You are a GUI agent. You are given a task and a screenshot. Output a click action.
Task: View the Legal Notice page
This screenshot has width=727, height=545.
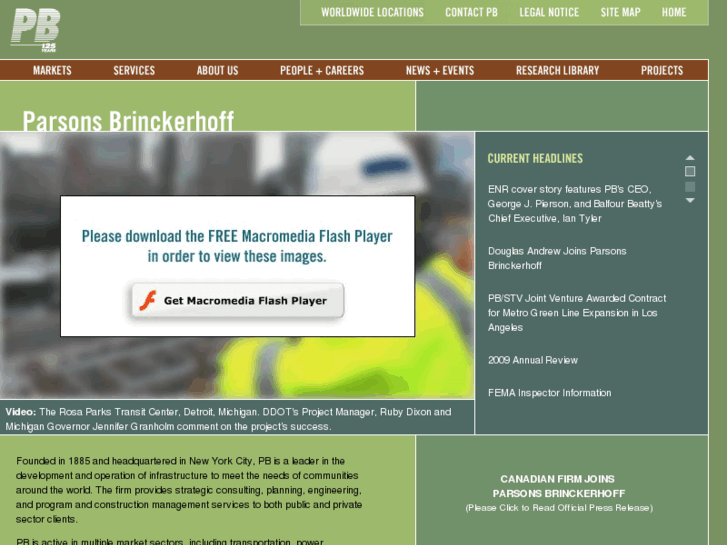coord(549,13)
